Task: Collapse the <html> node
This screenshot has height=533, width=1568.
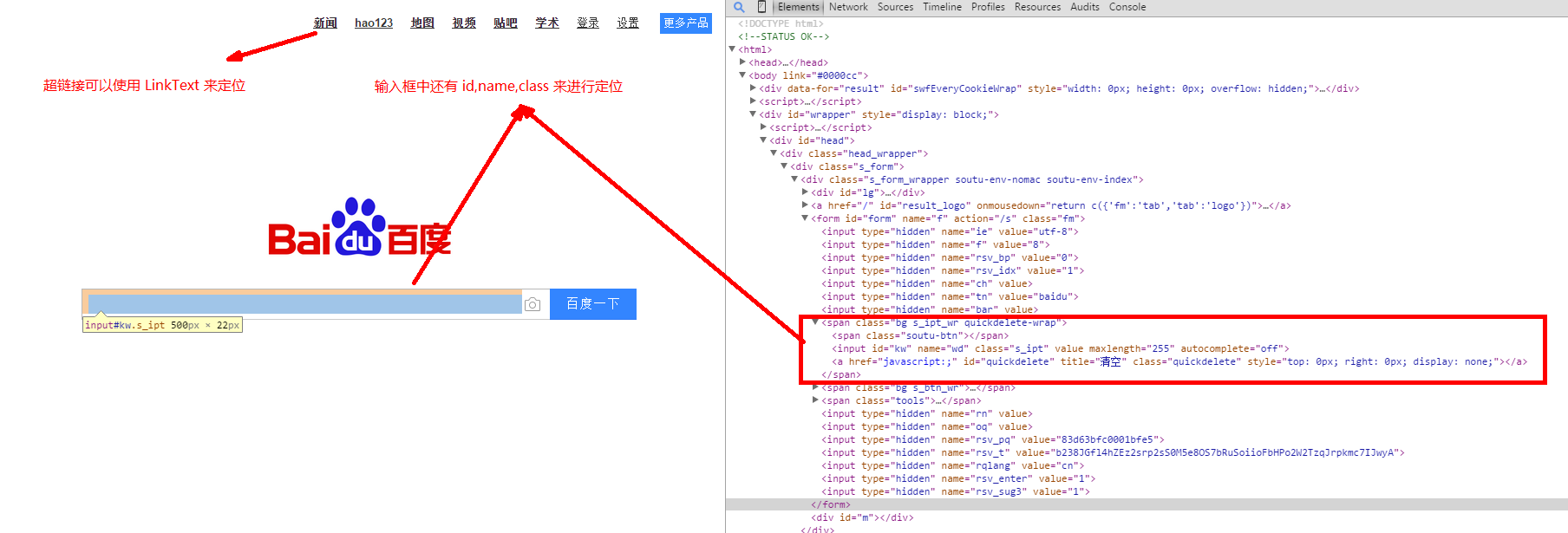Action: coord(732,49)
